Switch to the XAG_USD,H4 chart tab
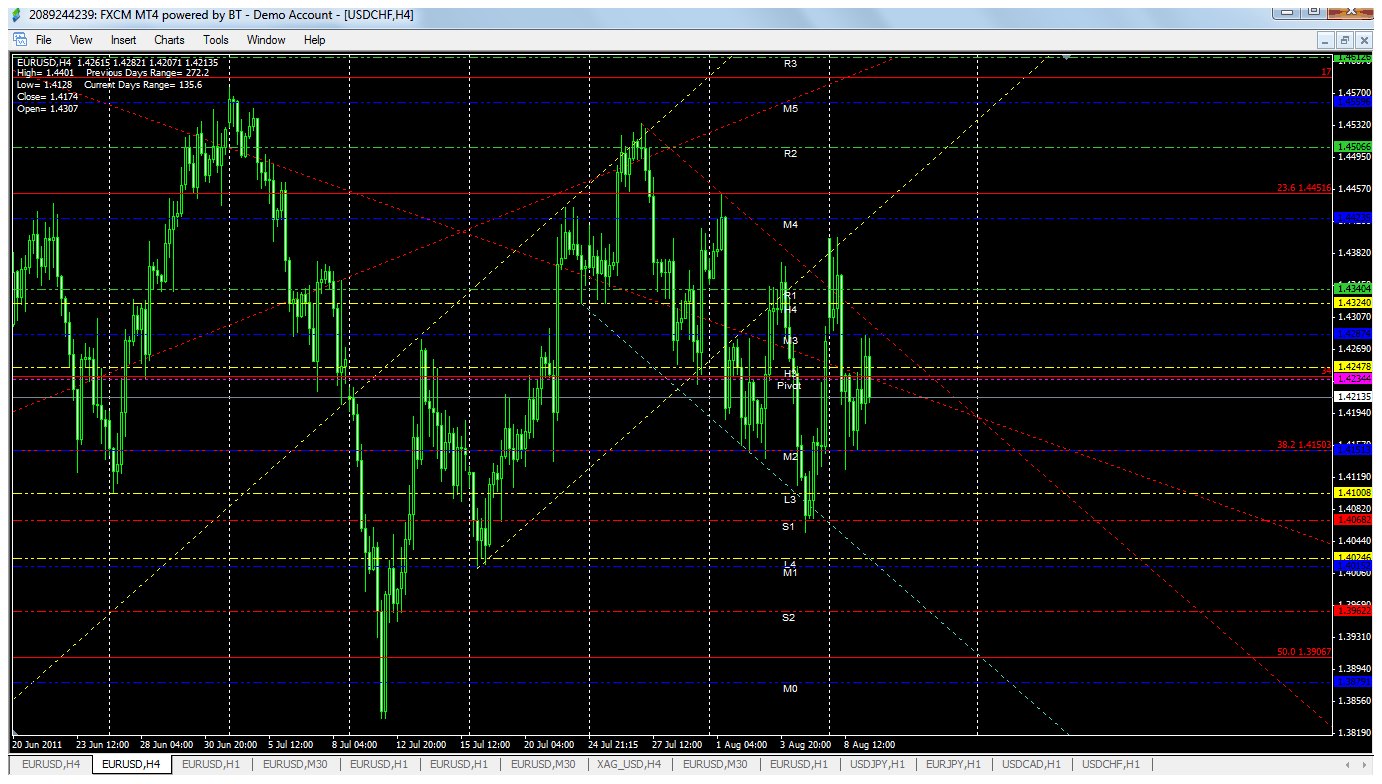The width and height of the screenshot is (1382, 784). (629, 765)
